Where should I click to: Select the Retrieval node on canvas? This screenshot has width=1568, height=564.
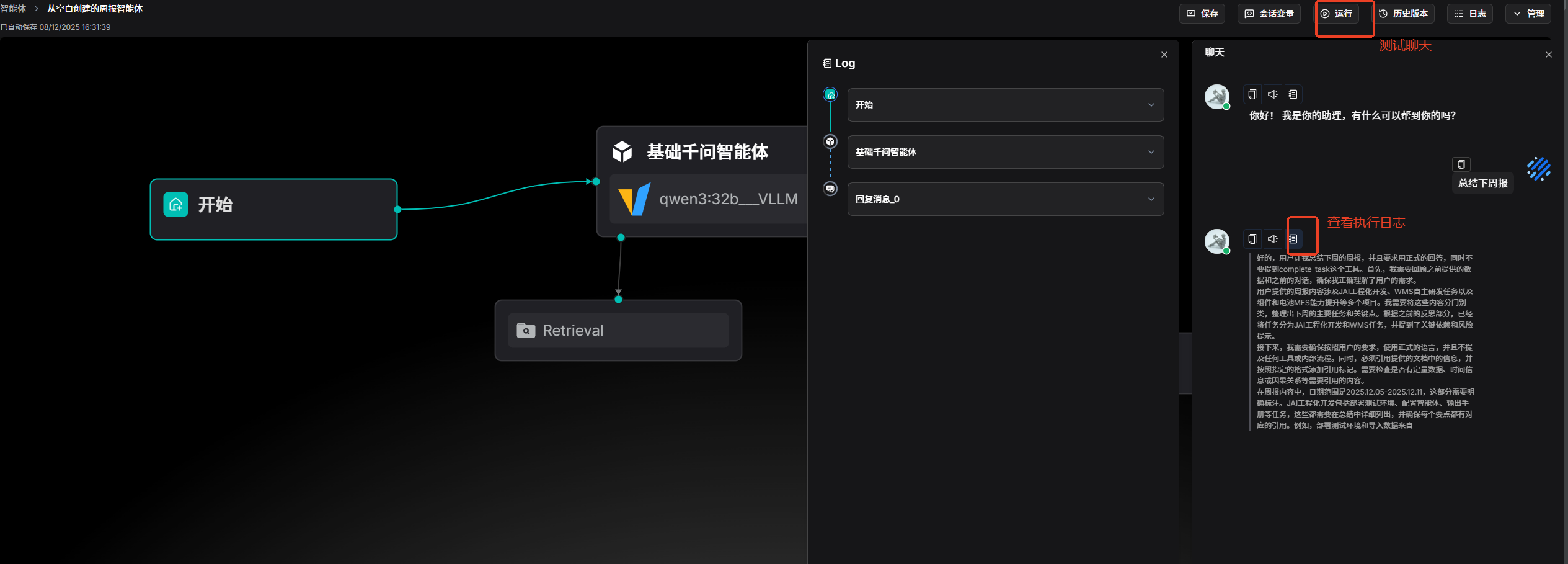(618, 331)
